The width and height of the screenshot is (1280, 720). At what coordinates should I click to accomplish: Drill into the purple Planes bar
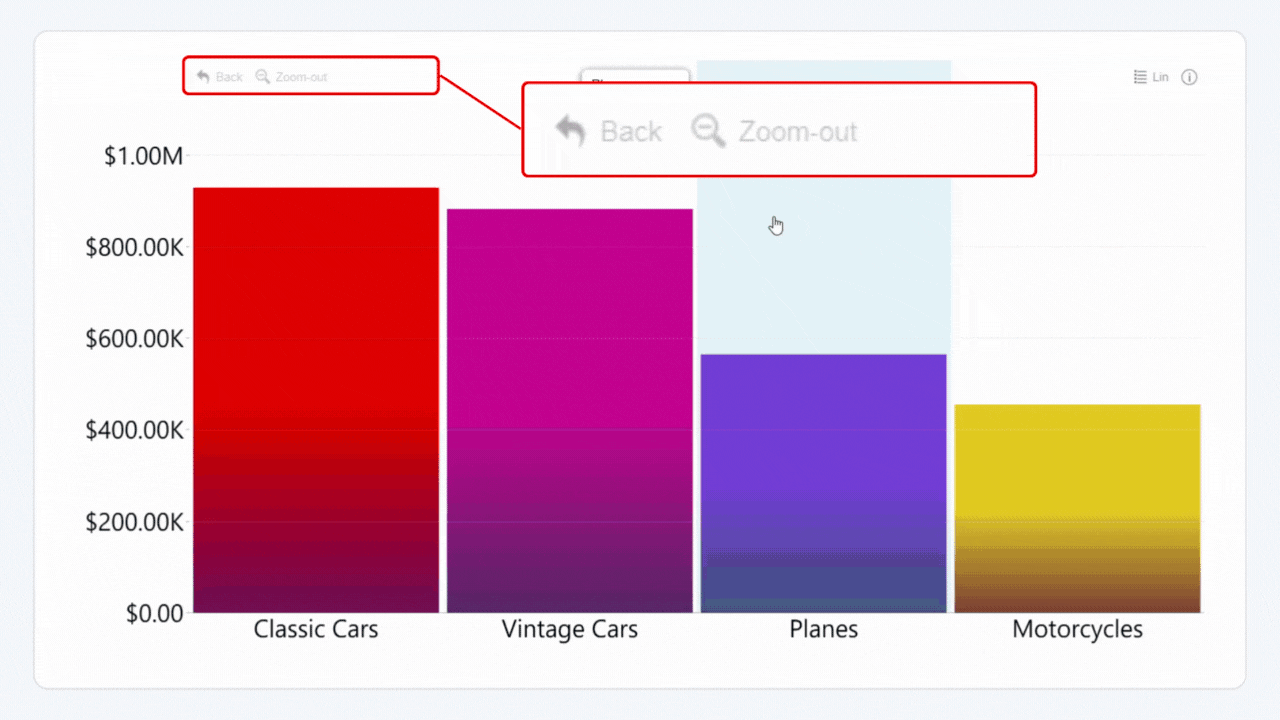pyautogui.click(x=823, y=483)
